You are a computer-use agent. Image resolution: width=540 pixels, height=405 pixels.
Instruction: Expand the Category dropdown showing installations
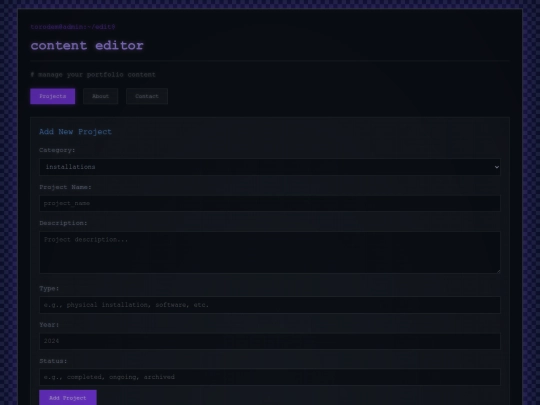(x=270, y=167)
